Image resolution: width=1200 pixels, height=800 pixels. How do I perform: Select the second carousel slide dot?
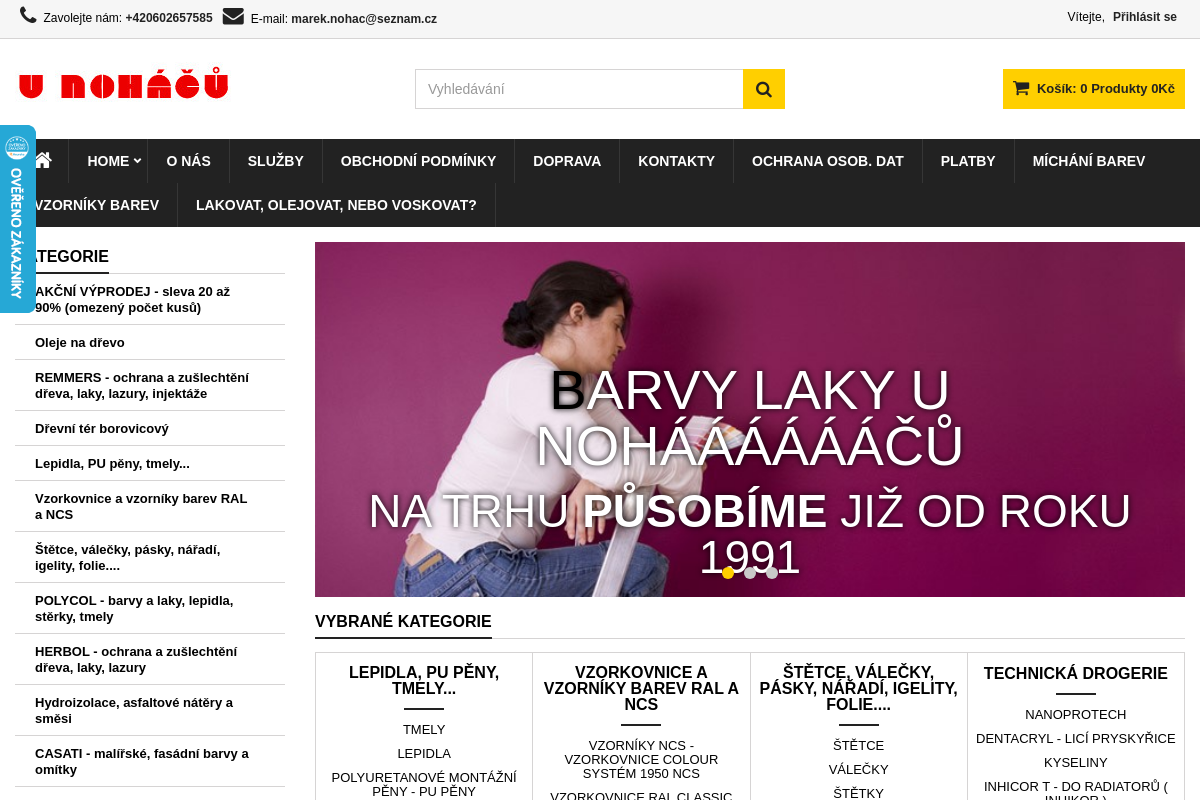pos(749,573)
